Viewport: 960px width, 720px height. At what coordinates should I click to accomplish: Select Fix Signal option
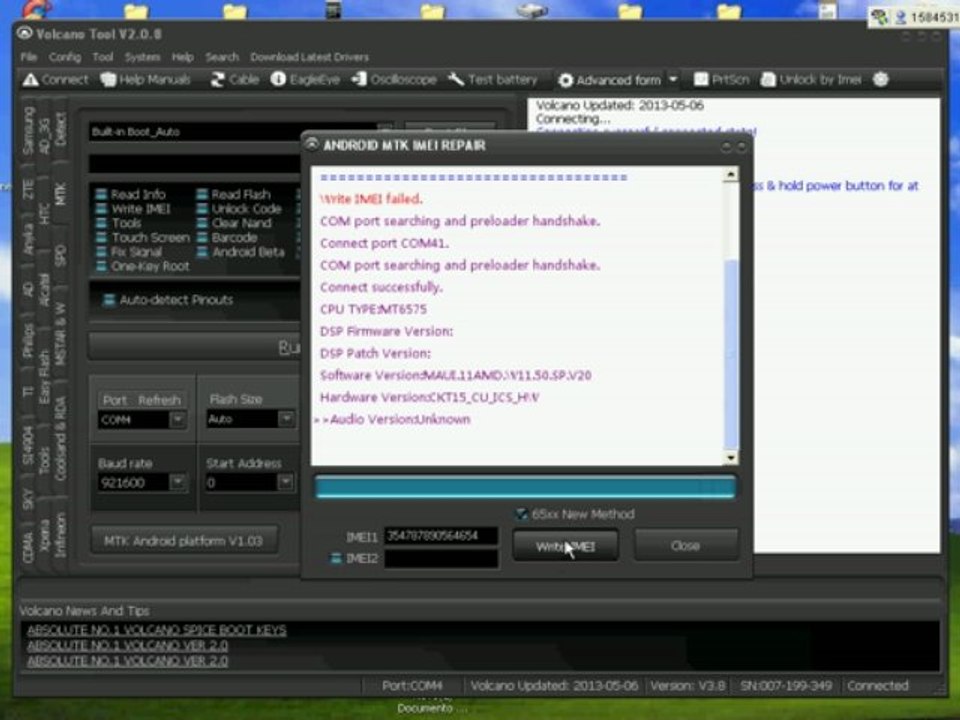pos(129,252)
